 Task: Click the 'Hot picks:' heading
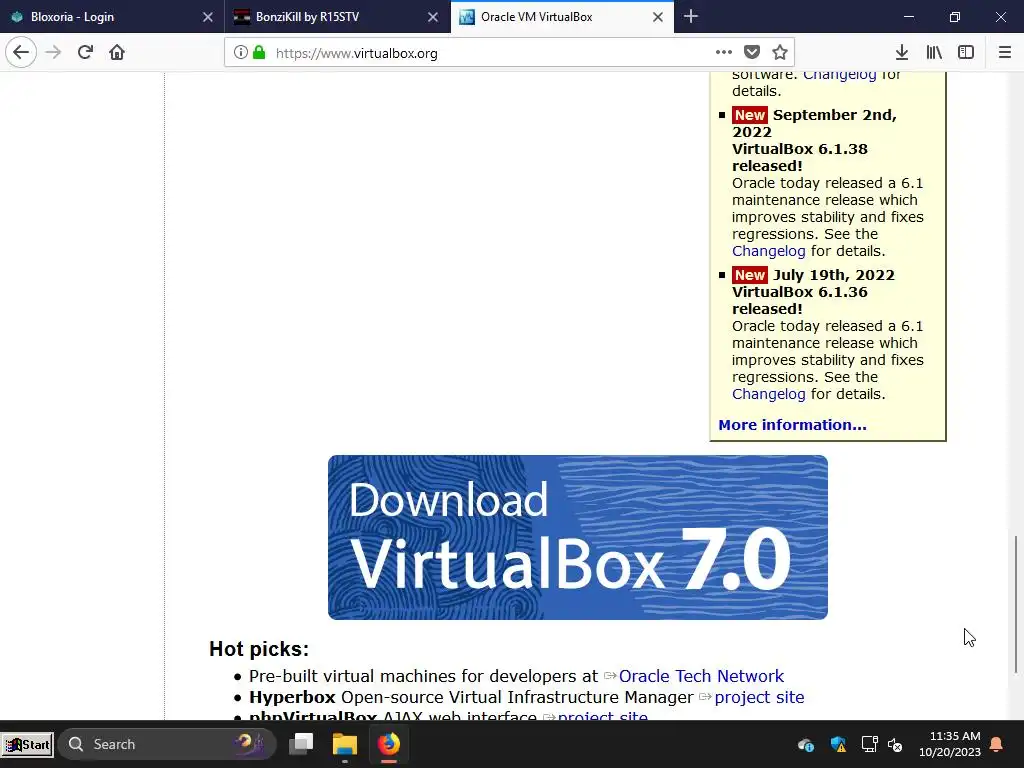click(259, 649)
